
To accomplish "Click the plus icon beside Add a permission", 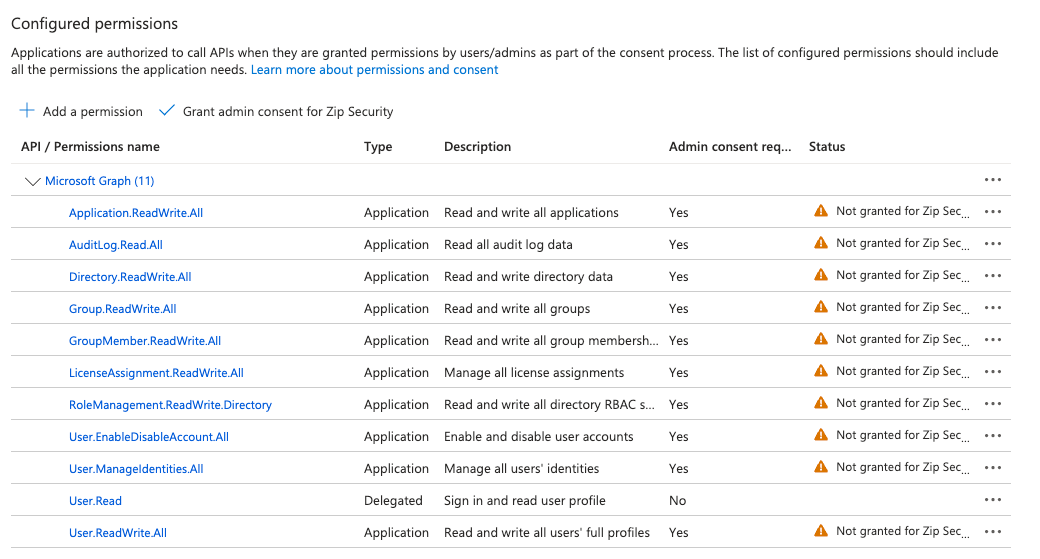I will tap(27, 111).
